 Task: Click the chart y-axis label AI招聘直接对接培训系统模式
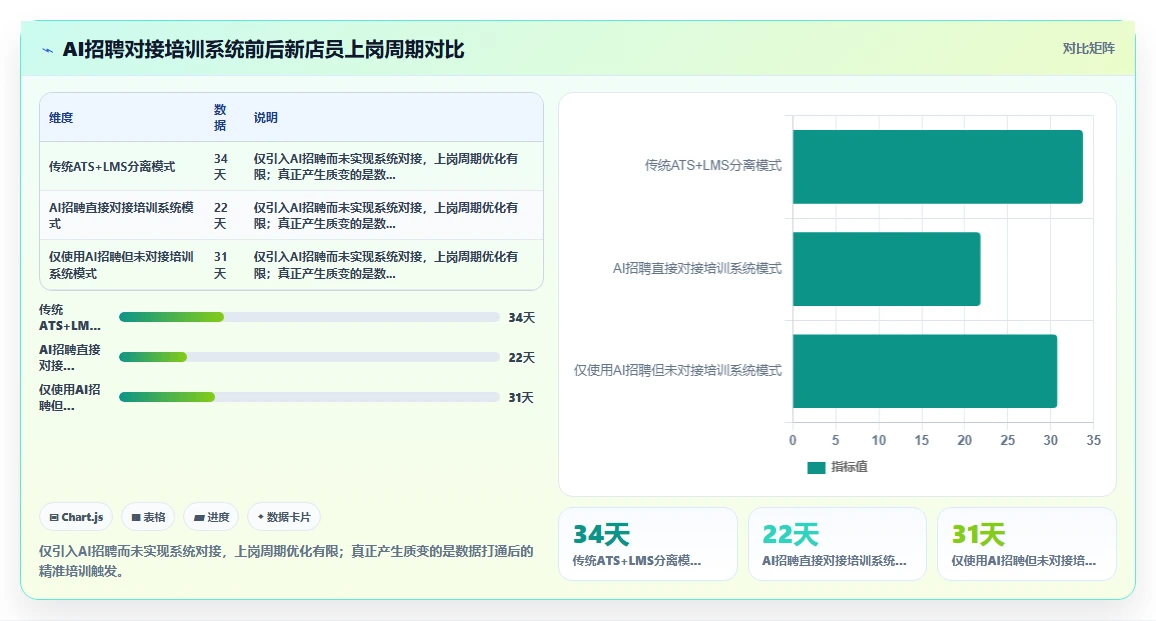pyautogui.click(x=697, y=268)
